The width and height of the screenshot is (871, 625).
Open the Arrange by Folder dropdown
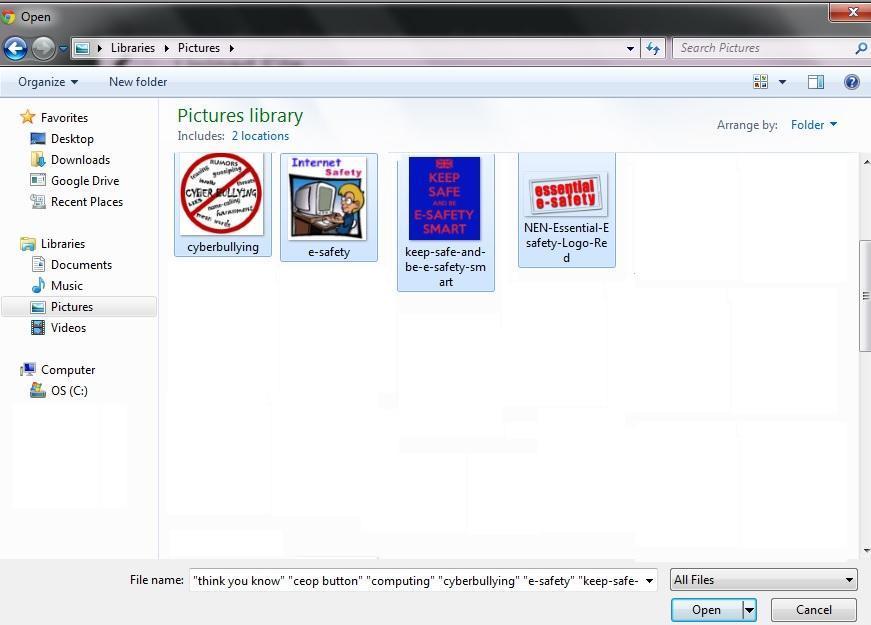click(x=814, y=125)
